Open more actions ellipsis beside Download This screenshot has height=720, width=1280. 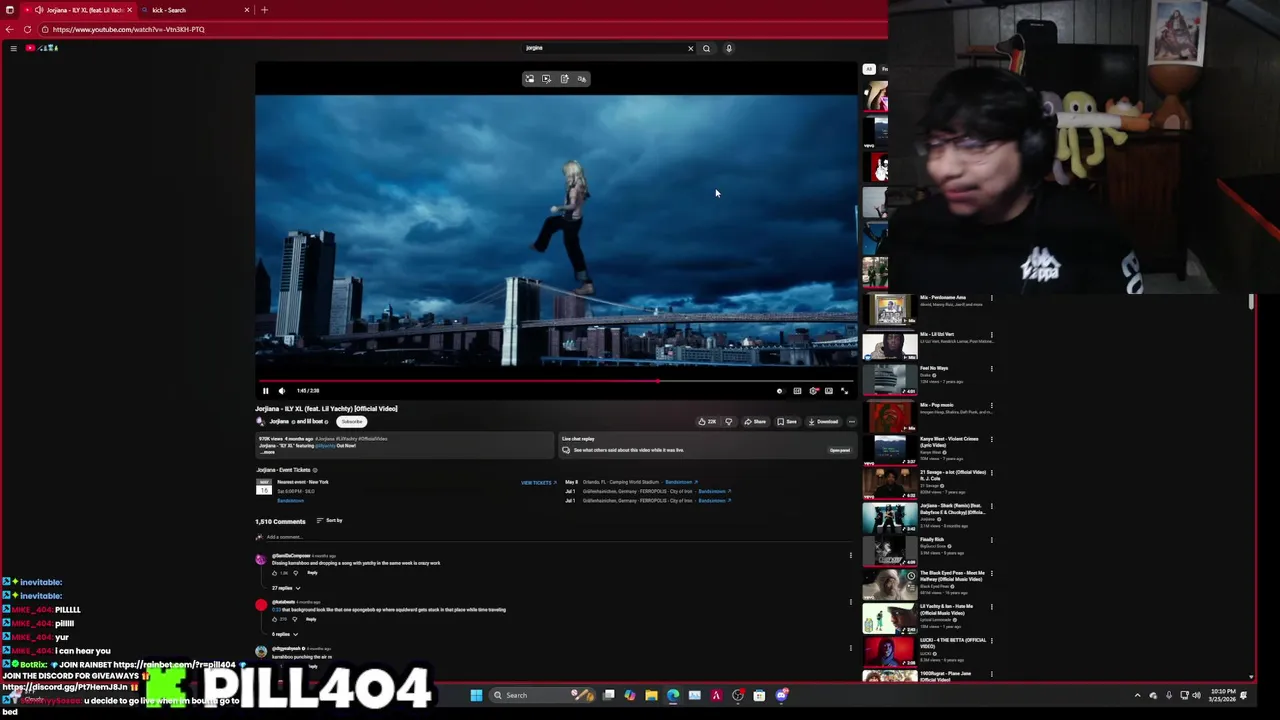(x=851, y=421)
